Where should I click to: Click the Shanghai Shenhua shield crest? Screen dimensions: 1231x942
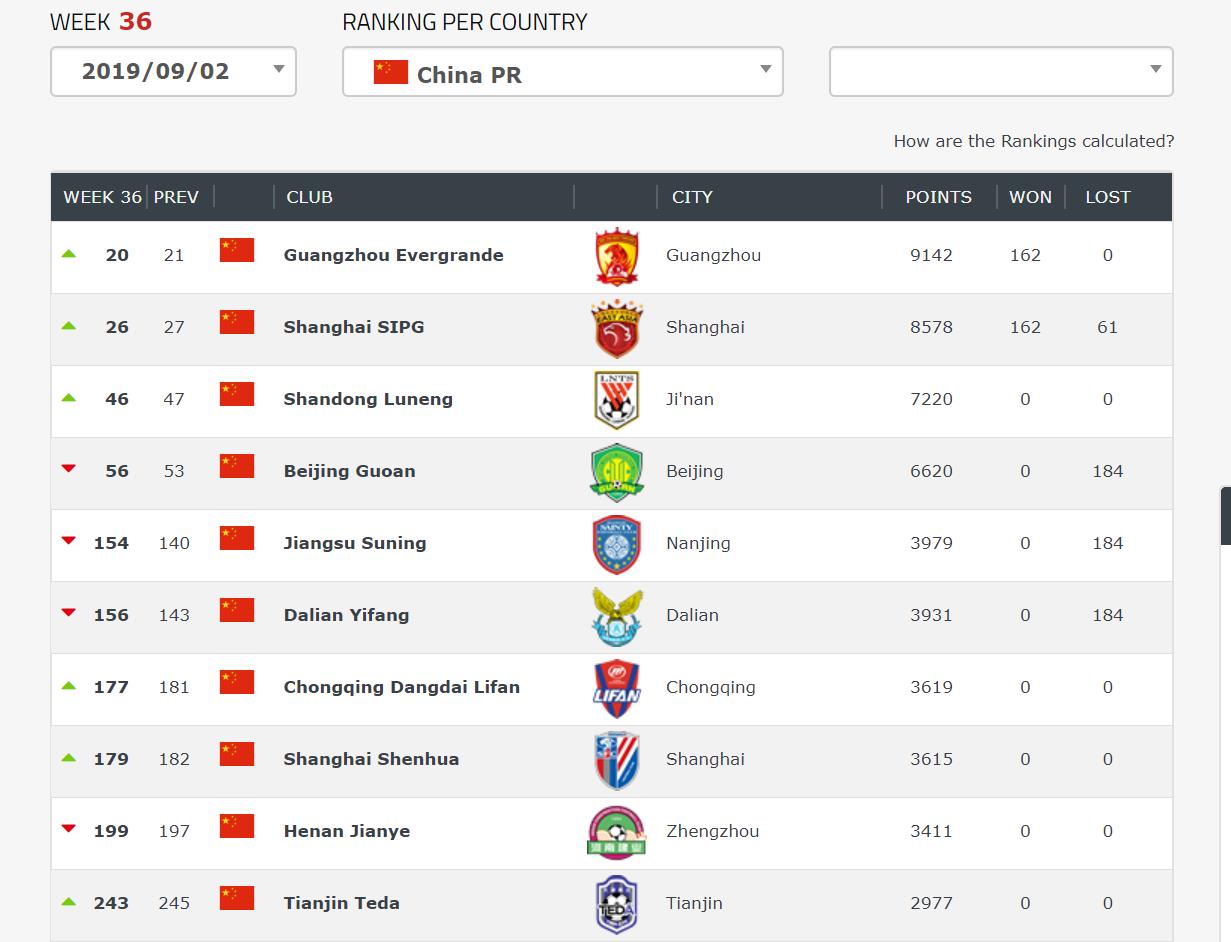point(616,760)
